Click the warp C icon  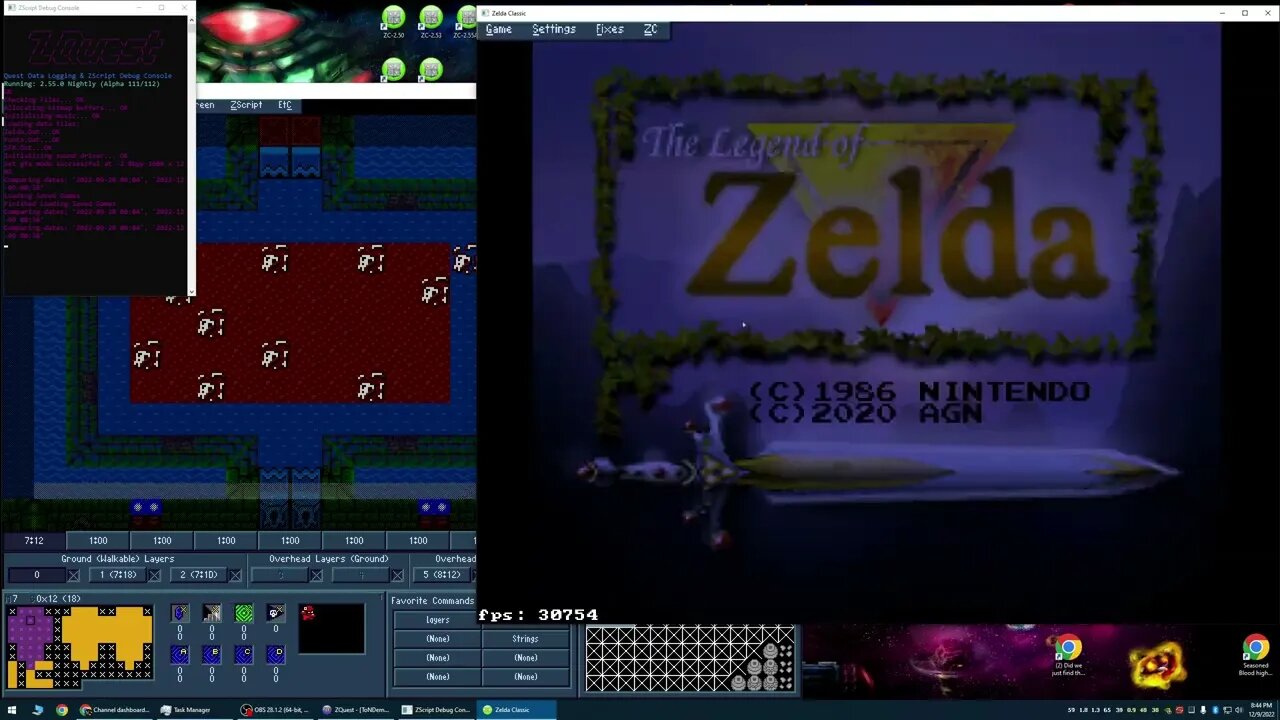[x=244, y=654]
